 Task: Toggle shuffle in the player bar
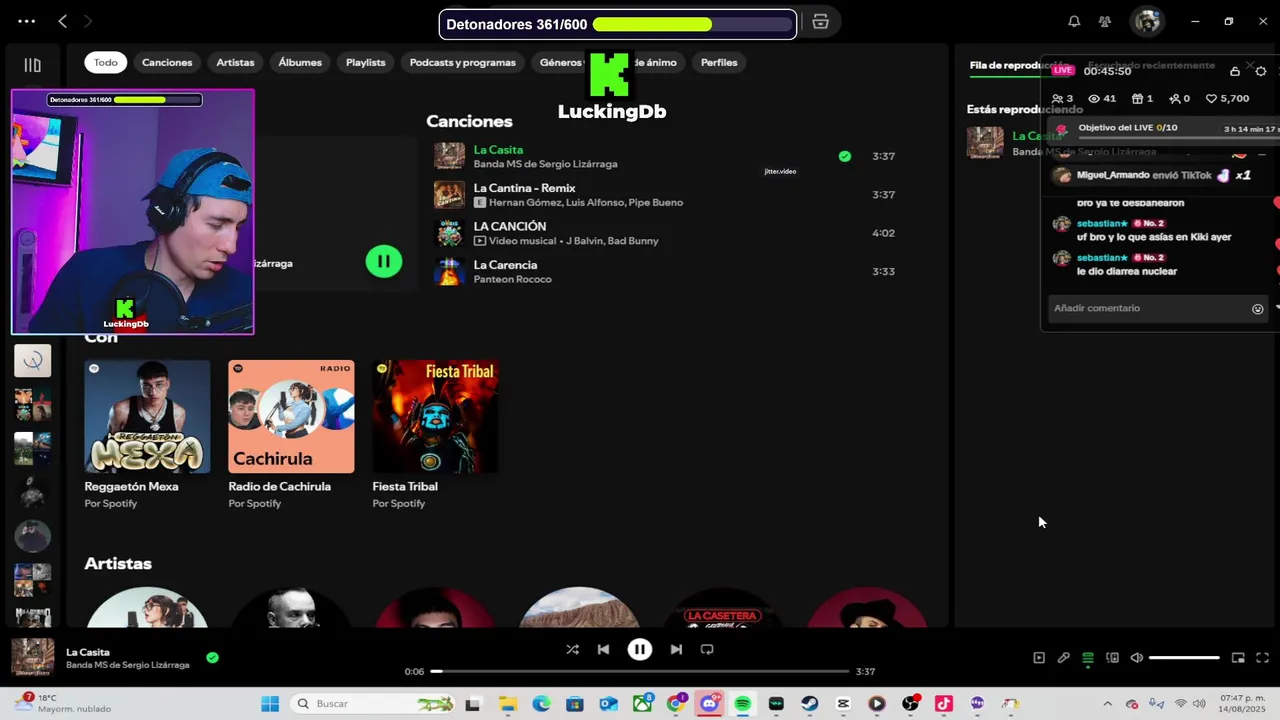[572, 649]
